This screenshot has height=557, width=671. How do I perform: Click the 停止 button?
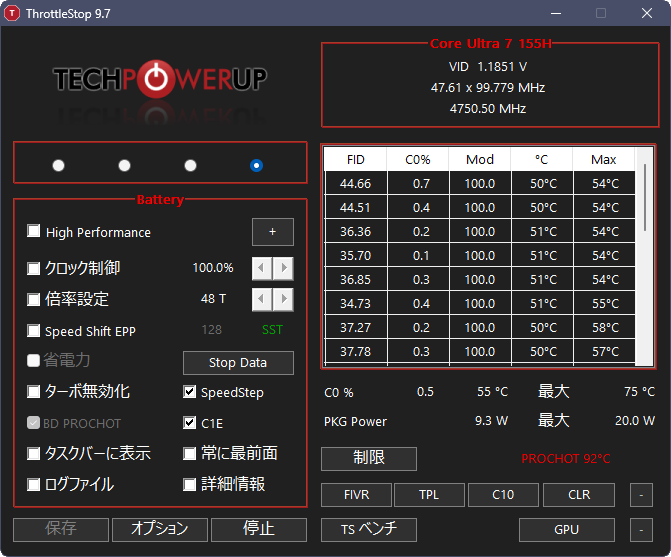259,530
